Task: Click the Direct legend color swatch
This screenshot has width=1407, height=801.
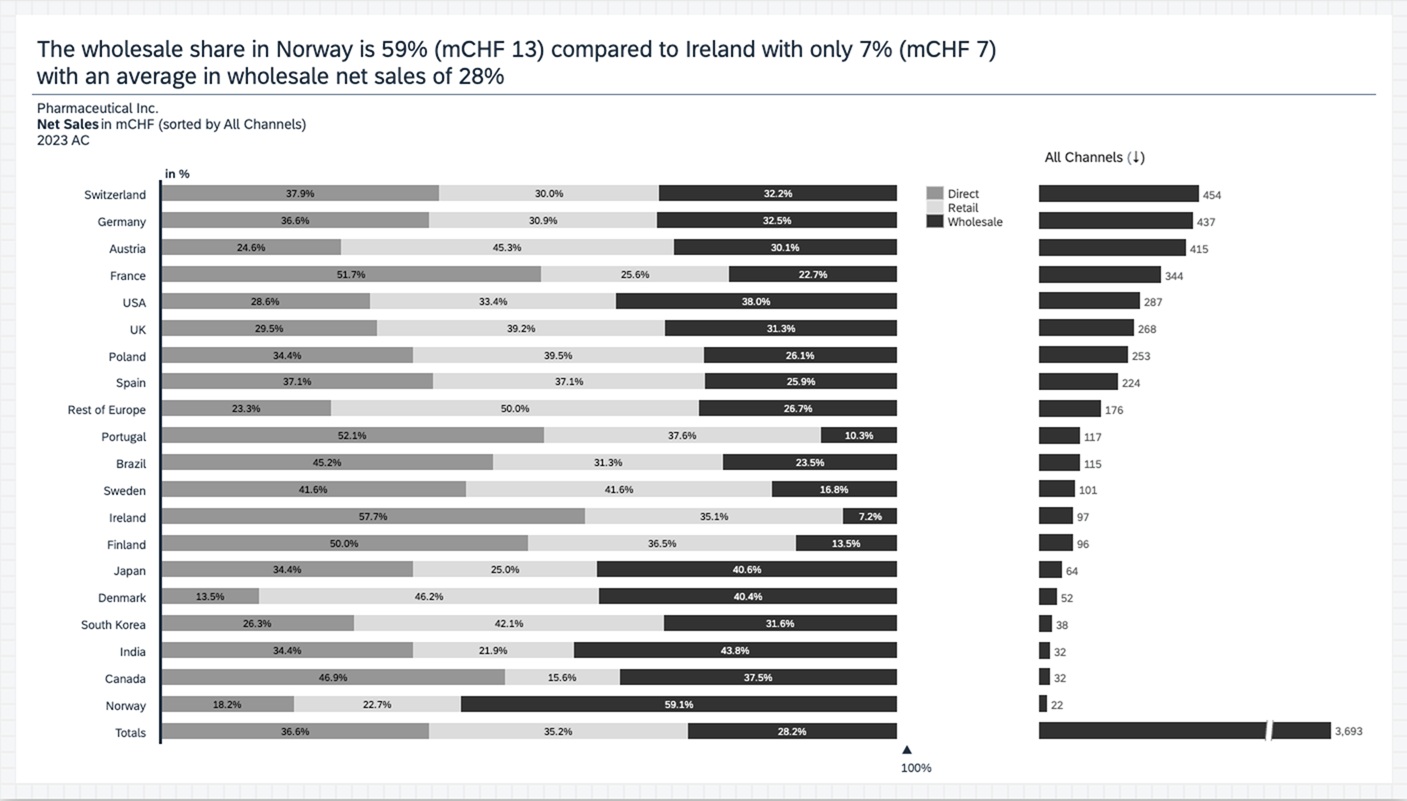Action: pyautogui.click(x=935, y=194)
